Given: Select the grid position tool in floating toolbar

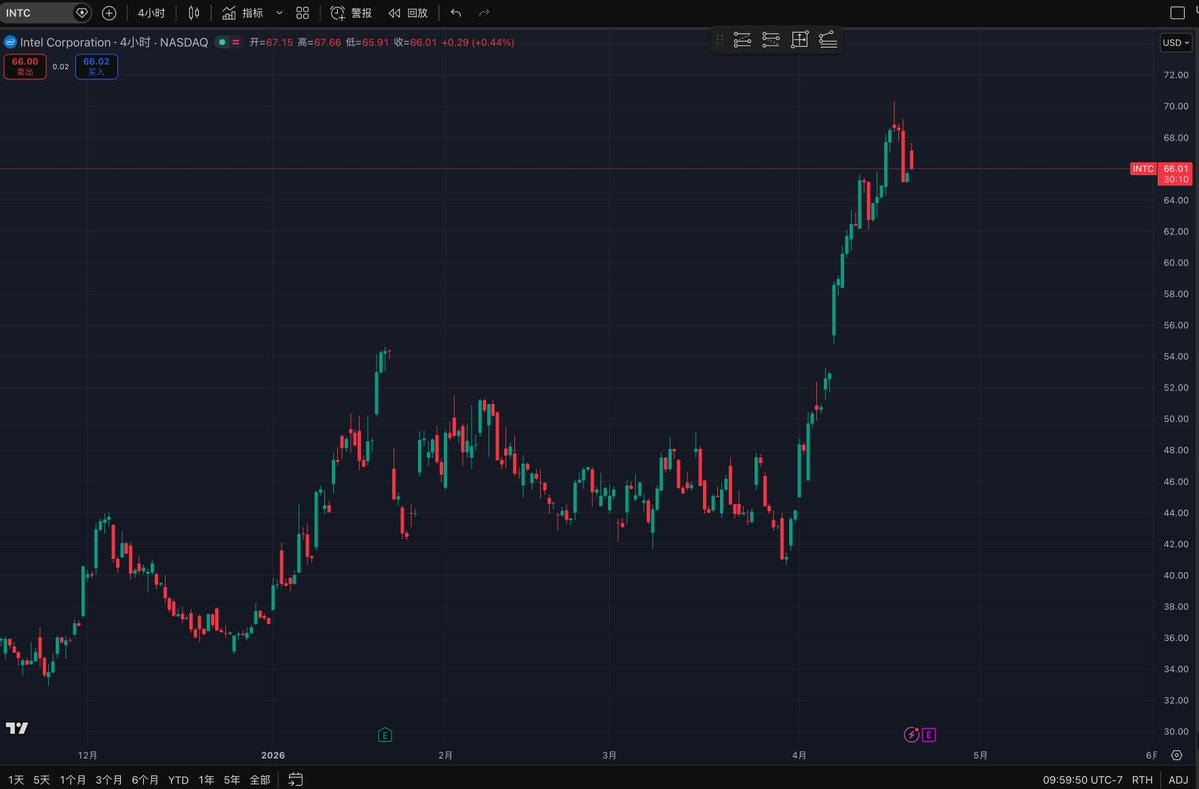Looking at the screenshot, I should [x=799, y=40].
